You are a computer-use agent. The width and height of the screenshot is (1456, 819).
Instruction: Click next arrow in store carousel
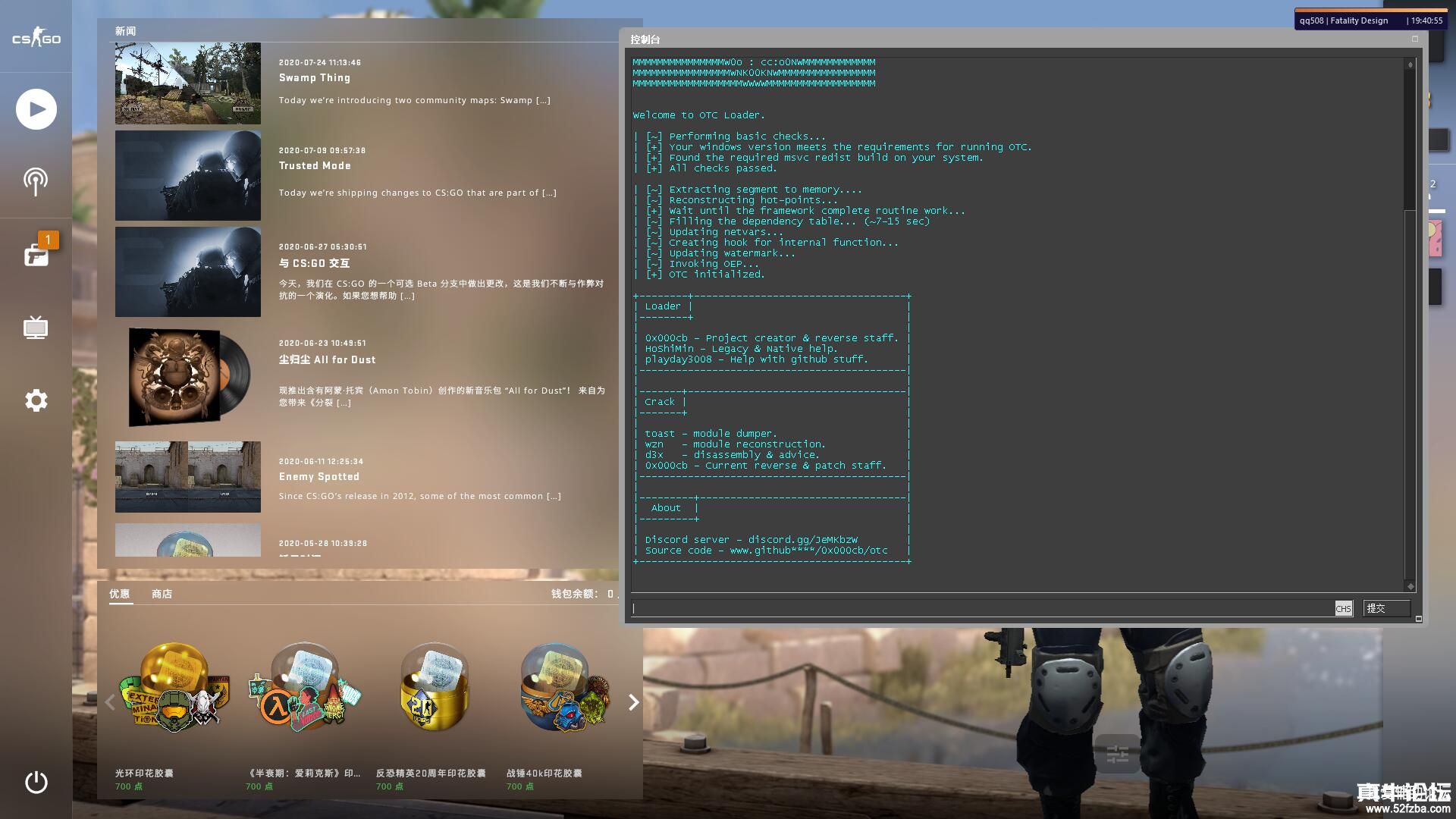click(x=634, y=702)
